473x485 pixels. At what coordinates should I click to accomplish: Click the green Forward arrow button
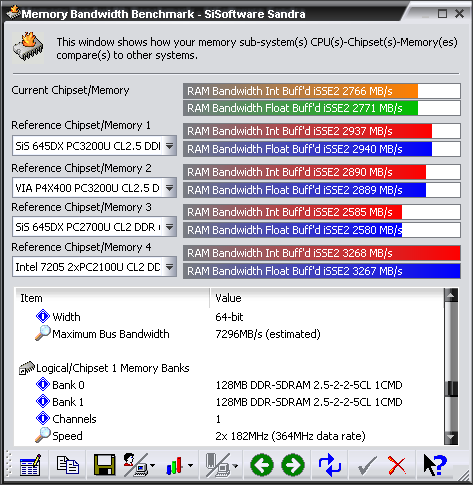point(293,465)
